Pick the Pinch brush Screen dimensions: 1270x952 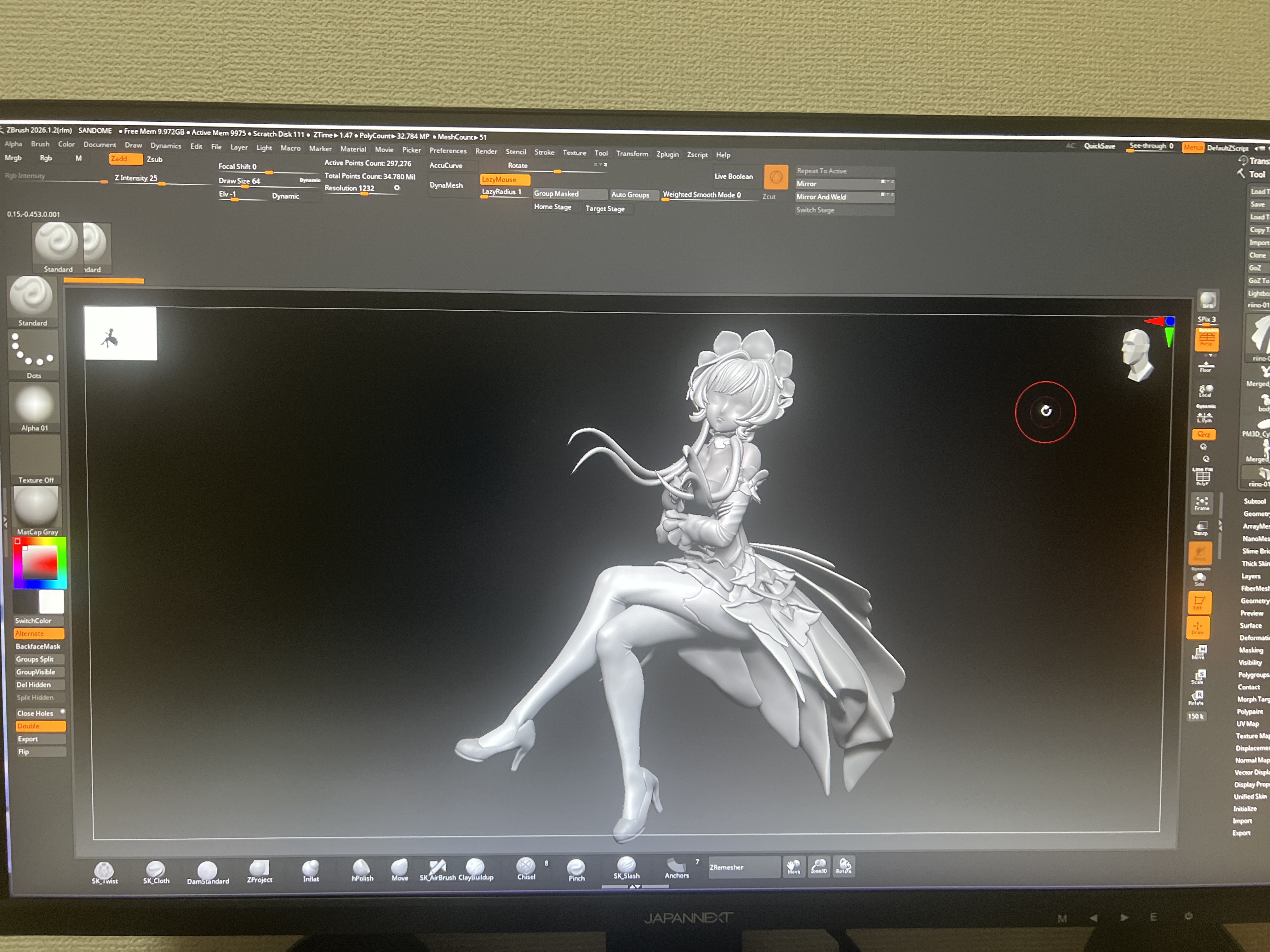point(576,870)
